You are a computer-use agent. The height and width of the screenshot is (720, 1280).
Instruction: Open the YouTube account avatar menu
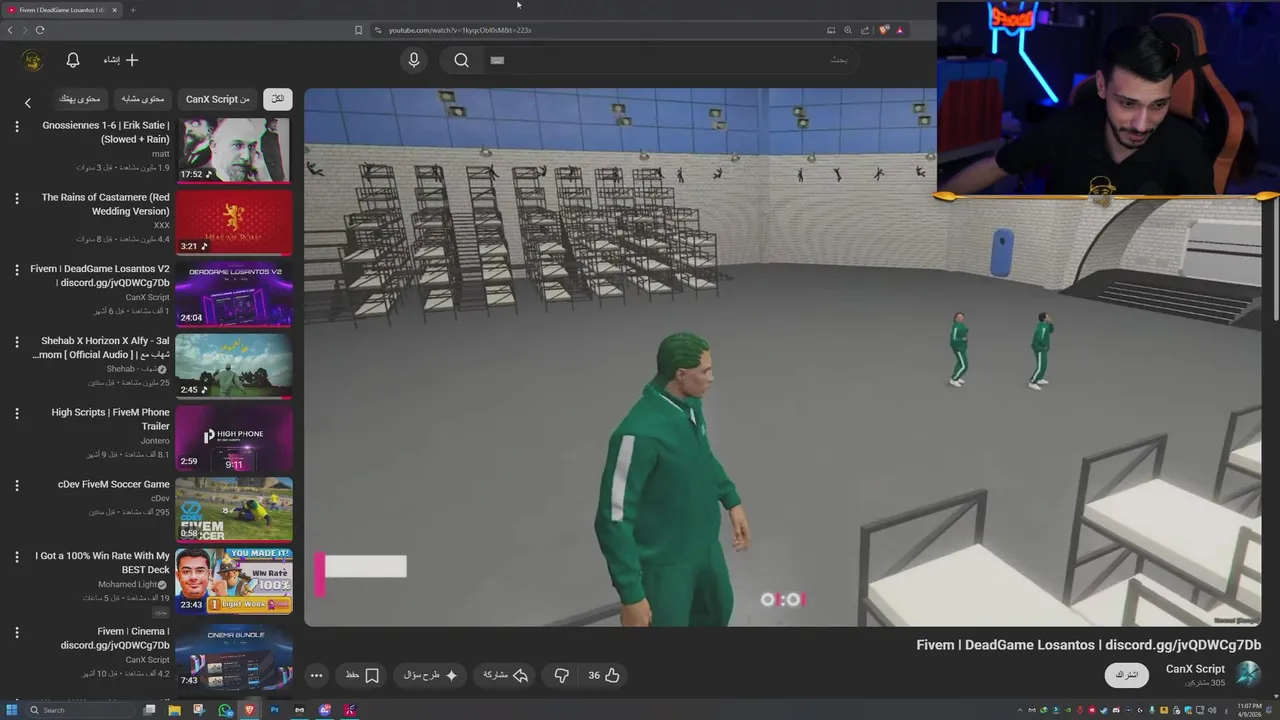pos(33,61)
